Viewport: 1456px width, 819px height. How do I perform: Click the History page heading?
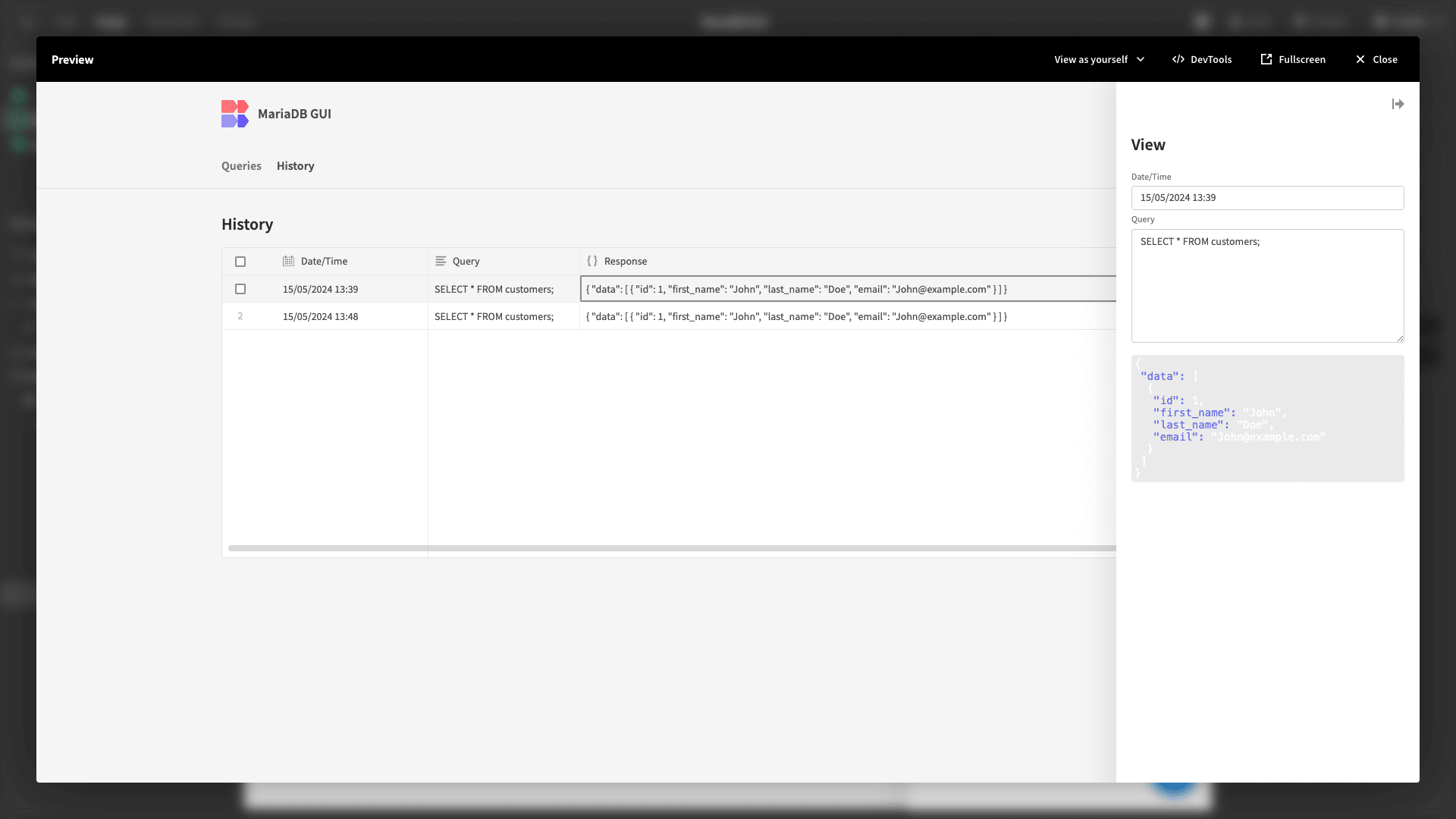pos(247,224)
